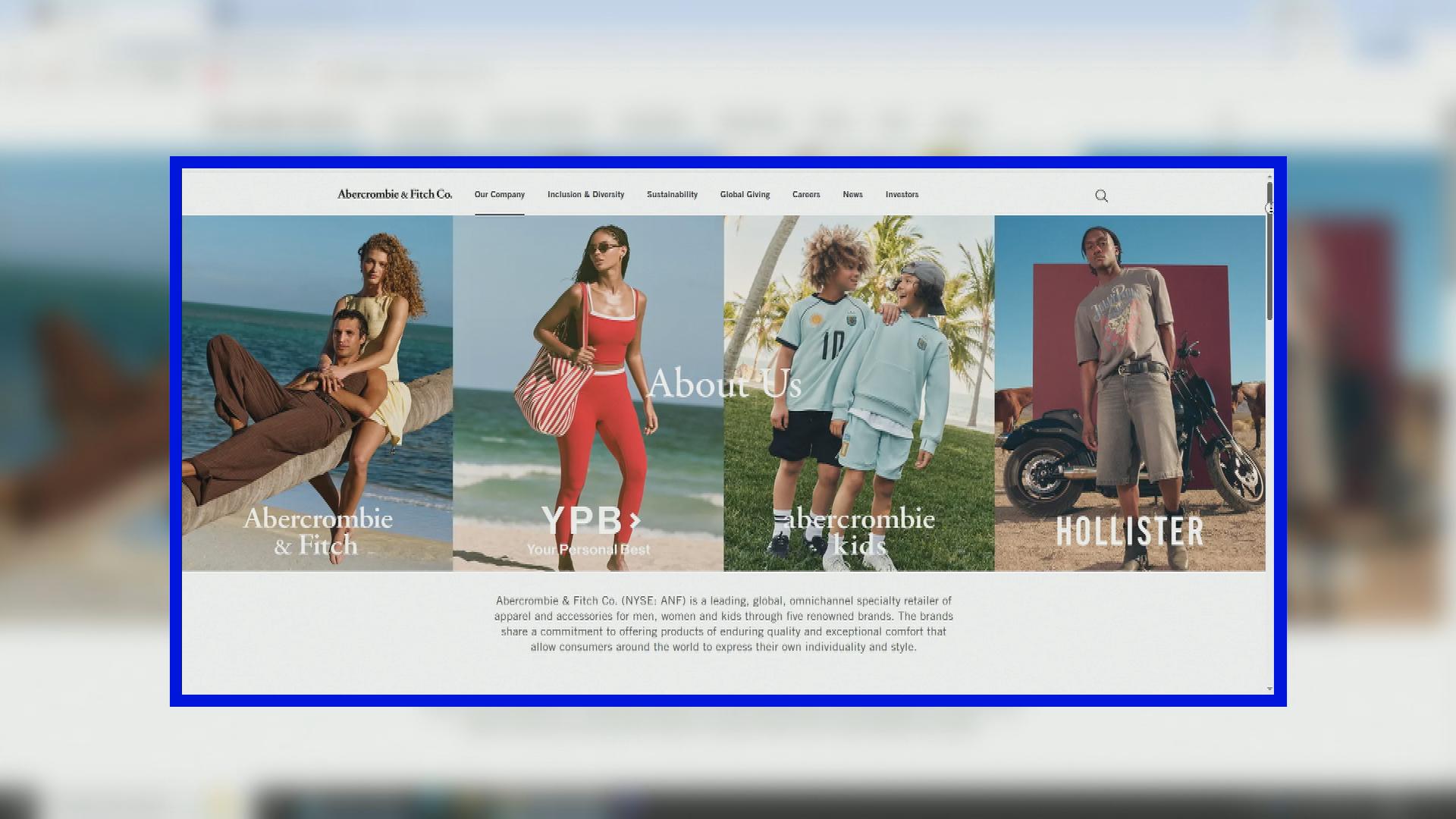Image resolution: width=1456 pixels, height=819 pixels.
Task: Select the beach couple brand image
Action: tap(317, 393)
